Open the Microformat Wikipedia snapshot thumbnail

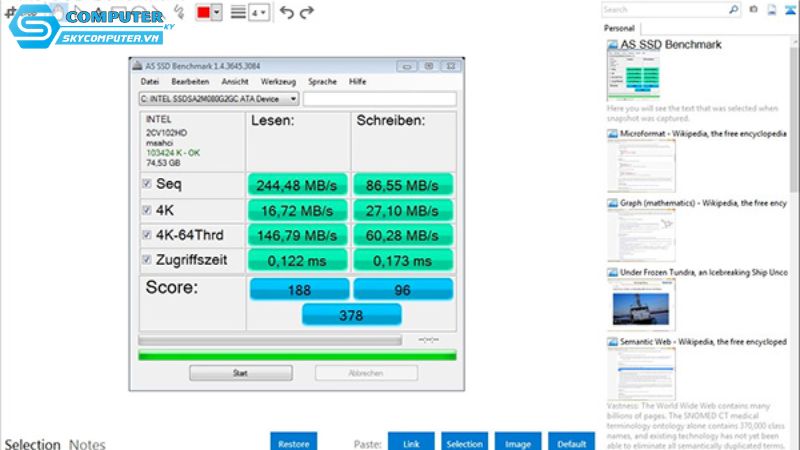point(641,166)
